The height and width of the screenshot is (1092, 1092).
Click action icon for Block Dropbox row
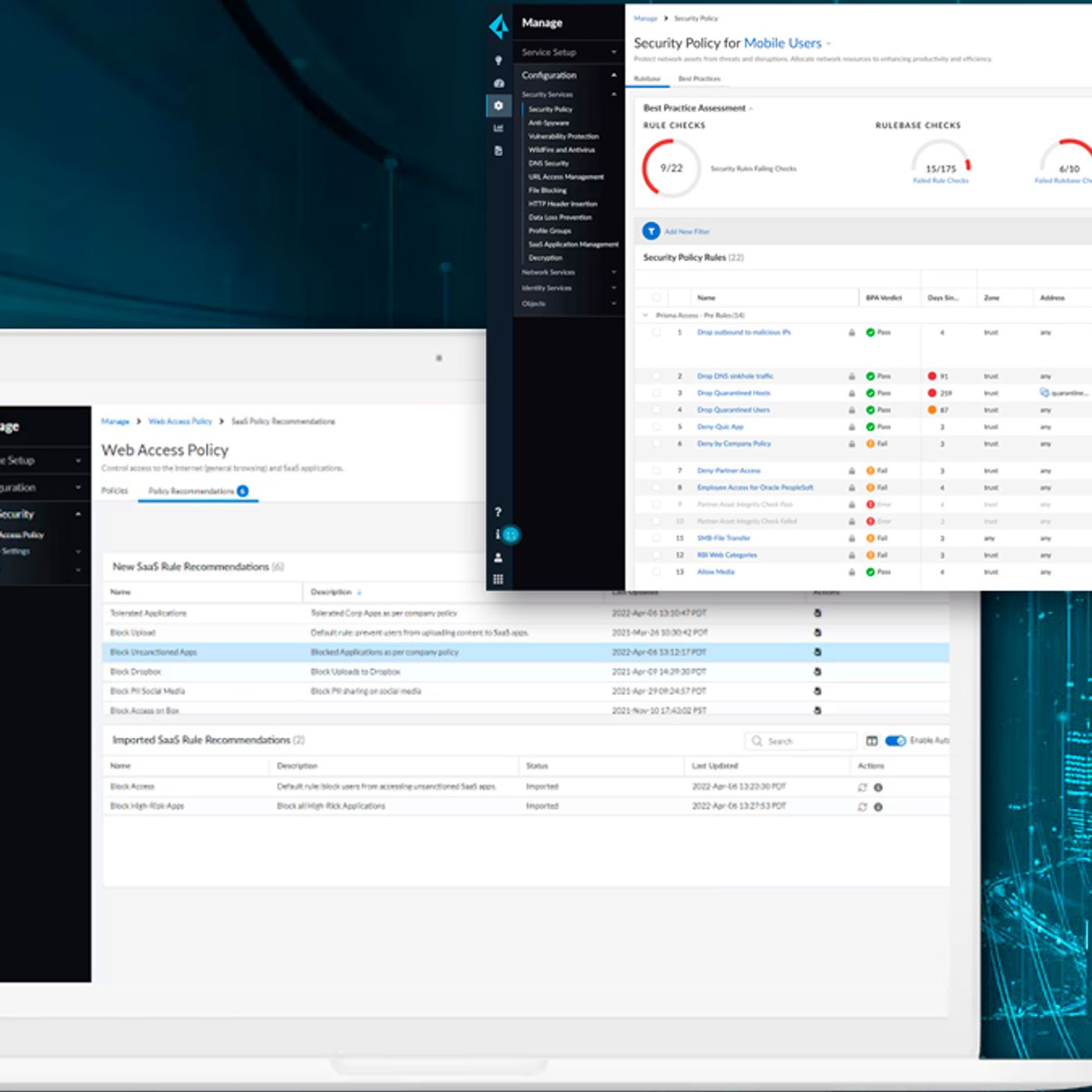(817, 672)
